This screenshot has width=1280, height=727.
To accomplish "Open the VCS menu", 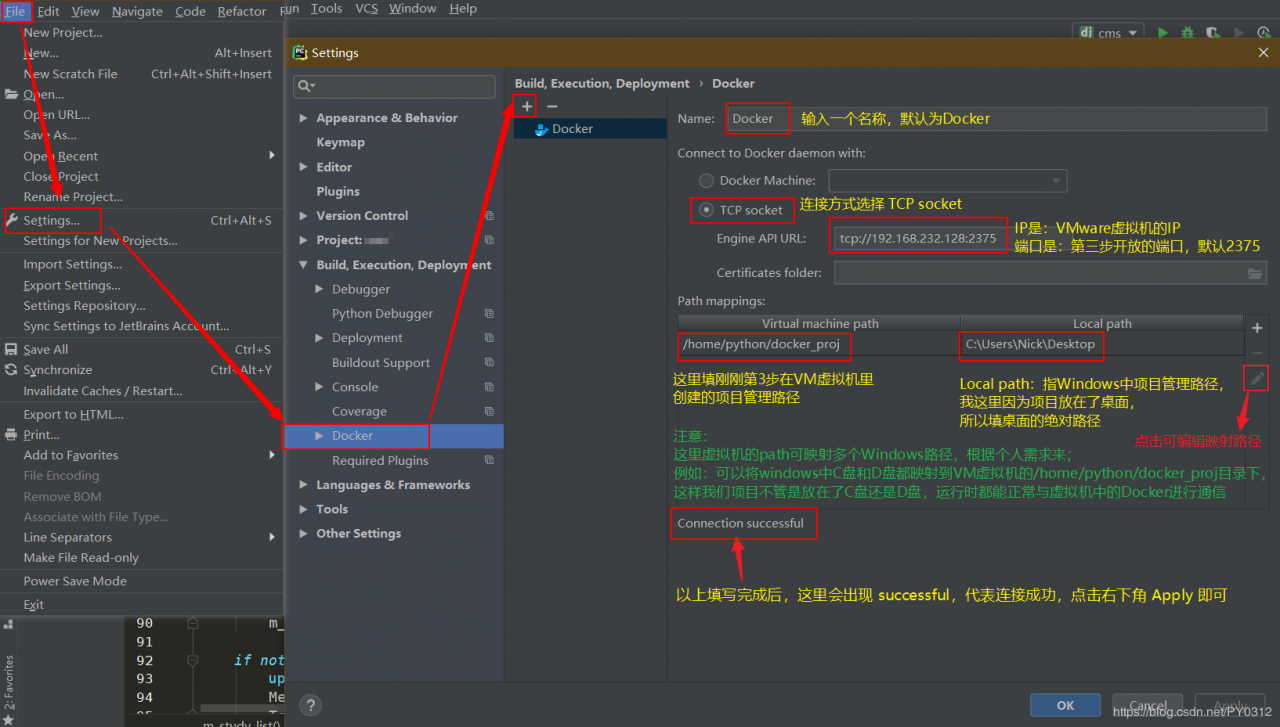I will tap(366, 9).
